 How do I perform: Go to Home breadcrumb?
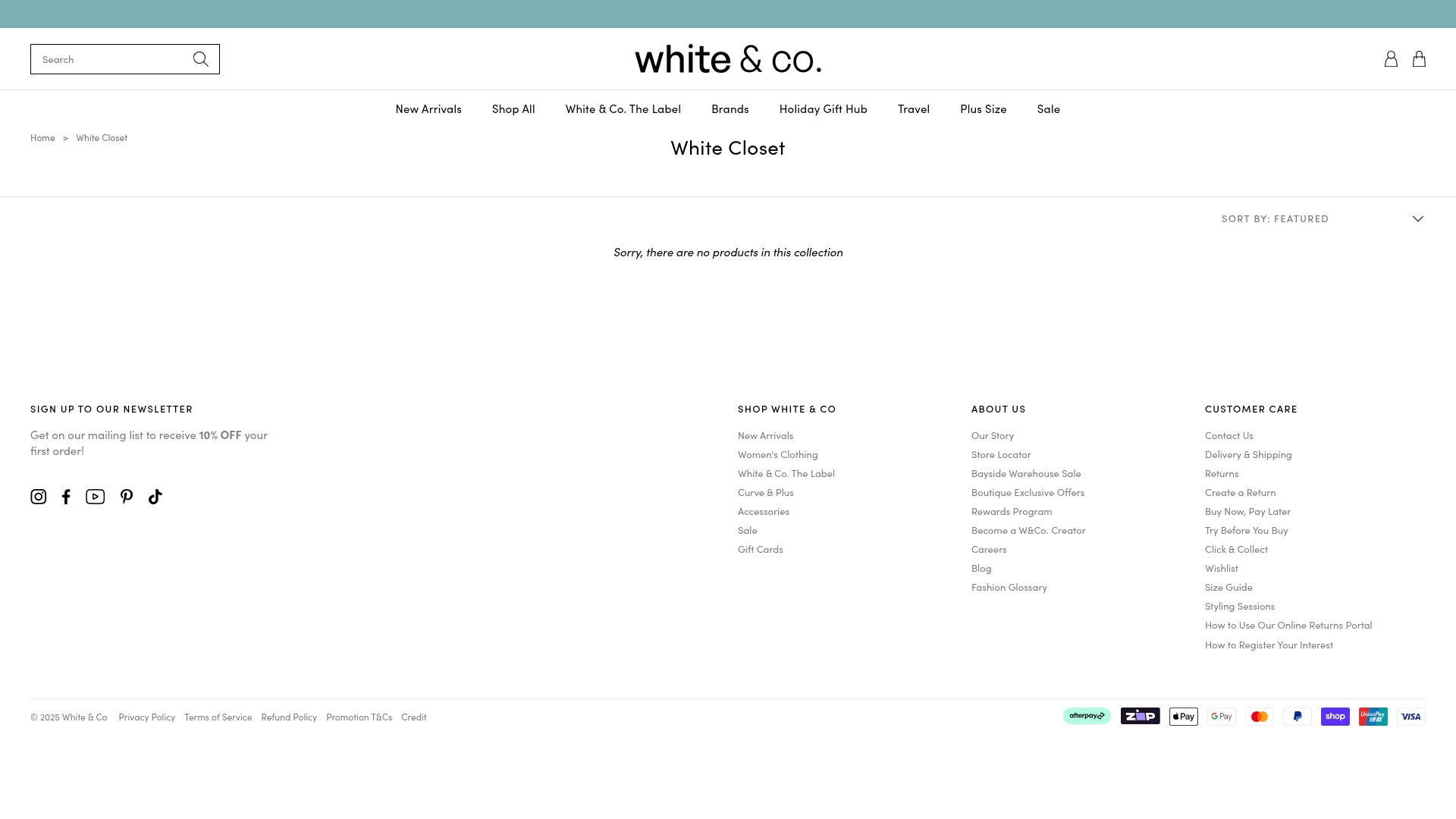click(x=42, y=138)
